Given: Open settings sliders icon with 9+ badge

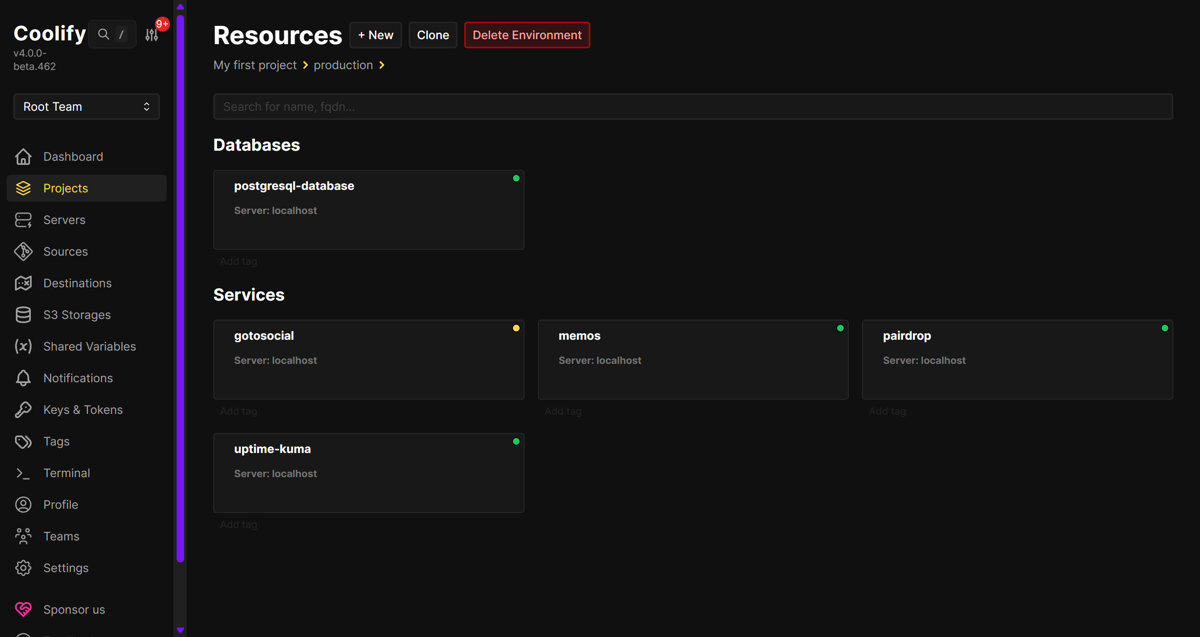Looking at the screenshot, I should 152,34.
